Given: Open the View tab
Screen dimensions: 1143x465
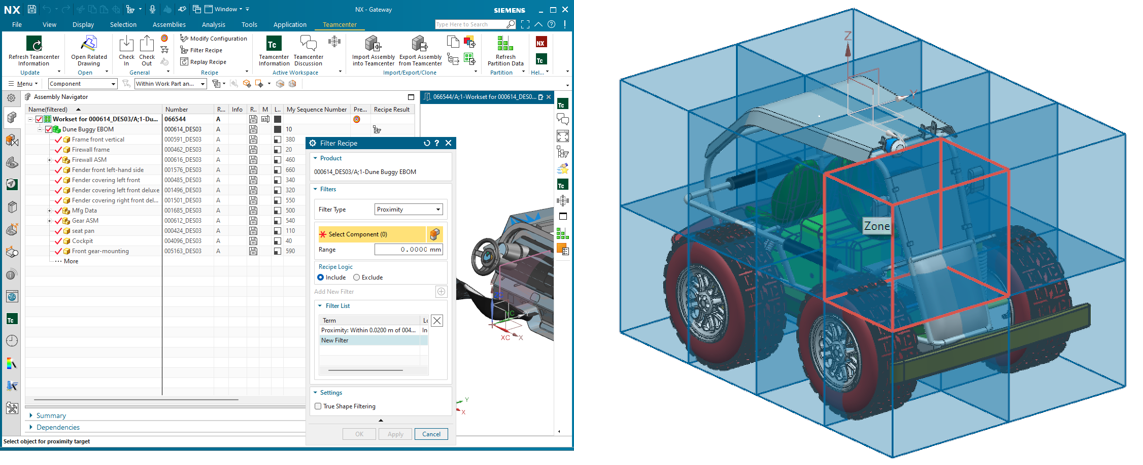Looking at the screenshot, I should click(50, 24).
